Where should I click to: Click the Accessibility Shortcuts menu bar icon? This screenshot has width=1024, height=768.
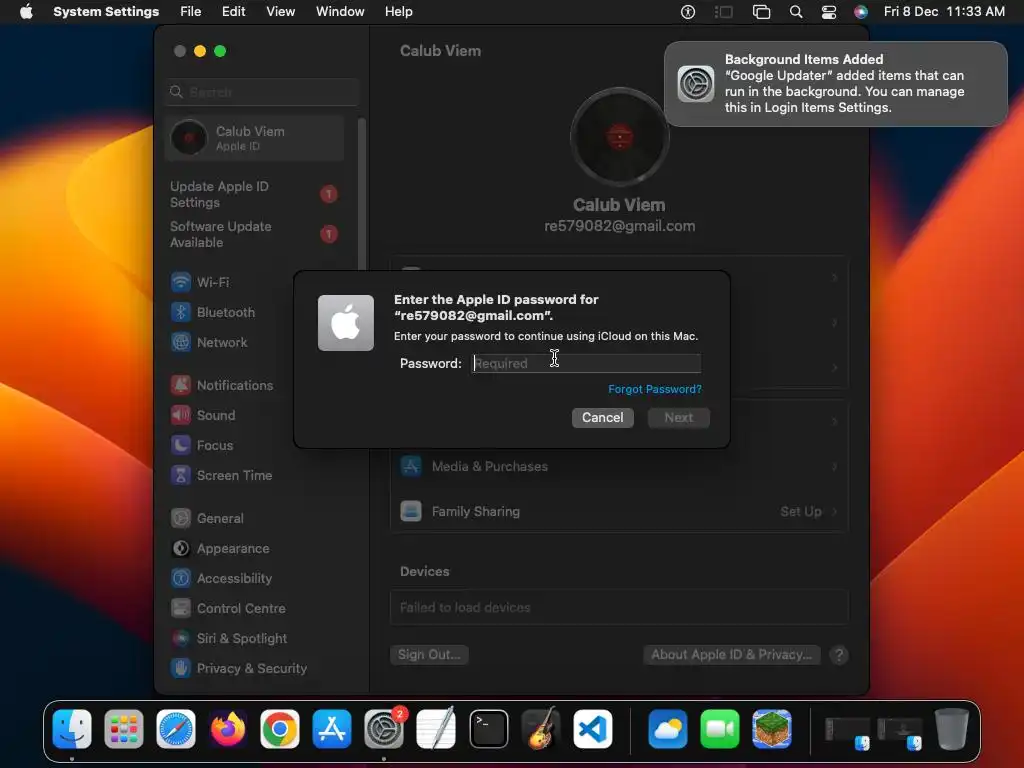pyautogui.click(x=688, y=12)
